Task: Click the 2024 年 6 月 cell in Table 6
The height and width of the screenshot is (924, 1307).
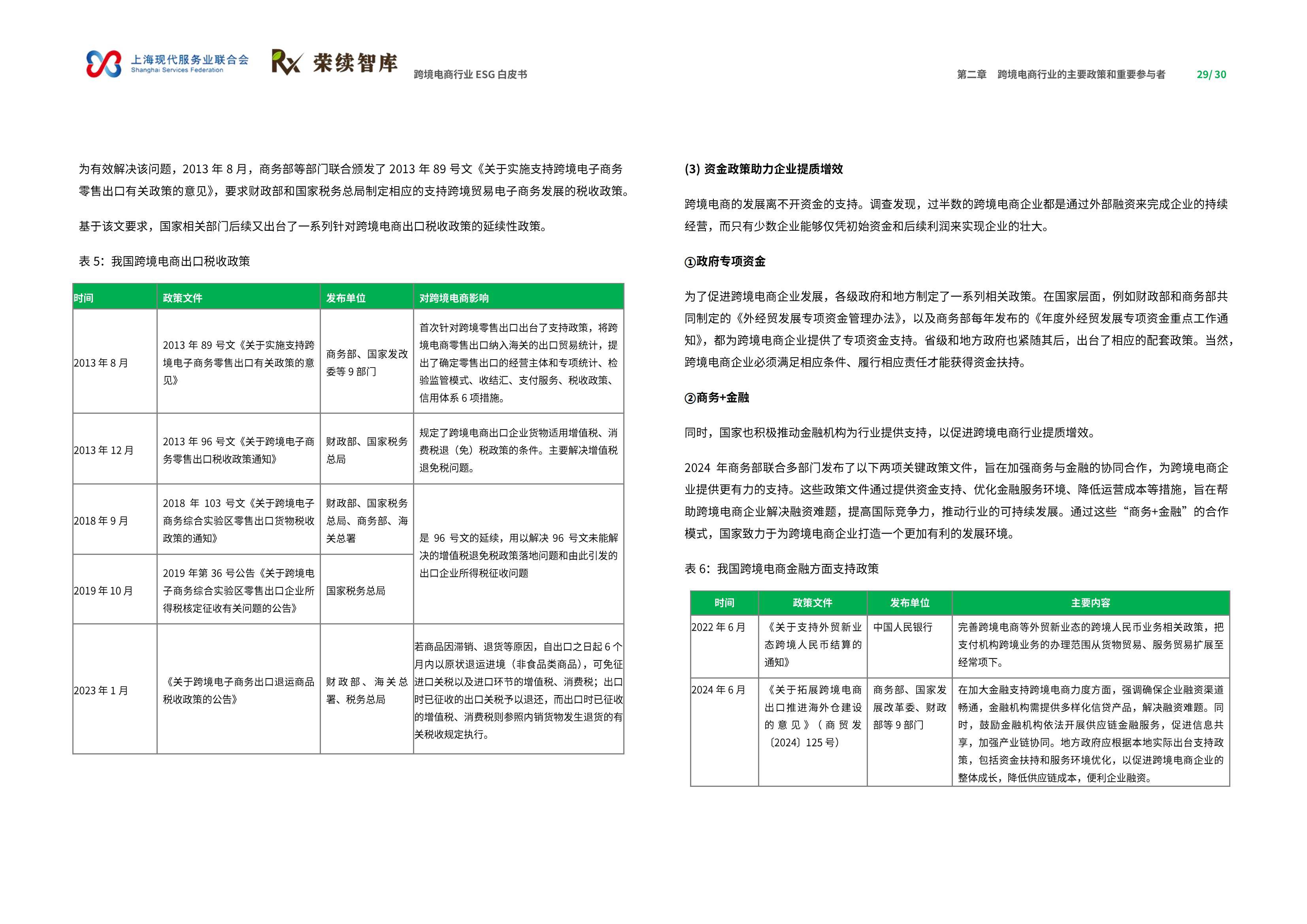Action: click(x=724, y=732)
